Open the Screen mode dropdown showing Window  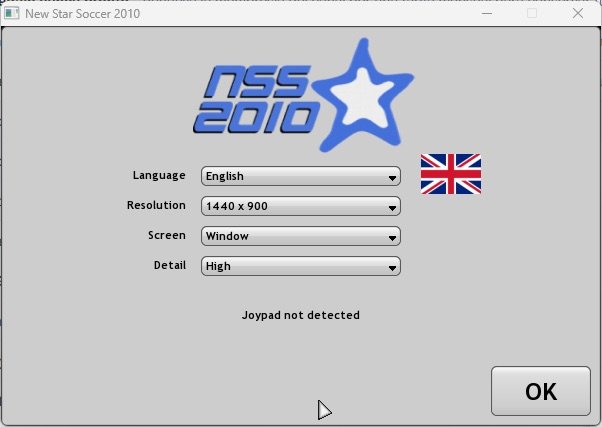(300, 237)
